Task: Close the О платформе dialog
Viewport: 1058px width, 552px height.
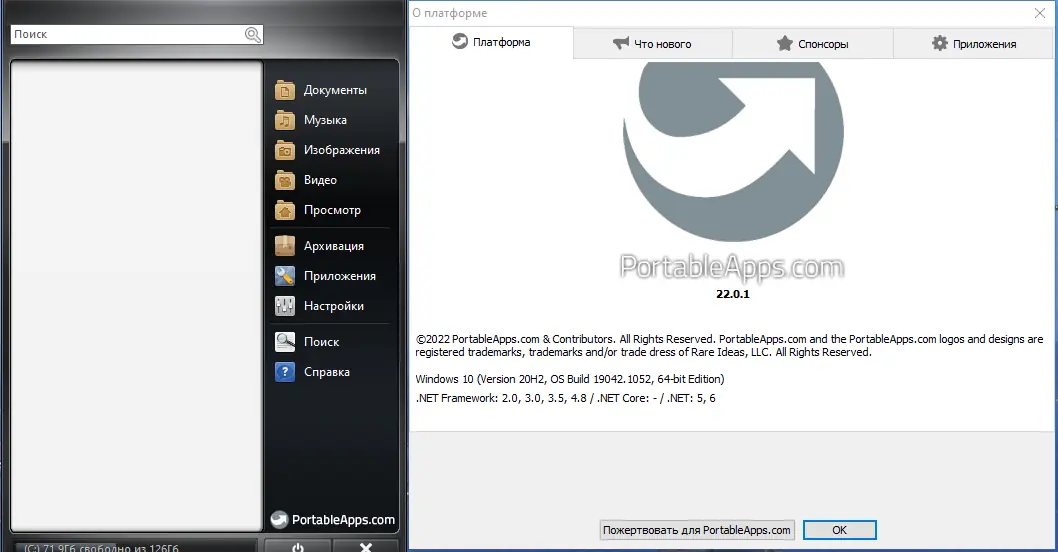Action: (1040, 13)
